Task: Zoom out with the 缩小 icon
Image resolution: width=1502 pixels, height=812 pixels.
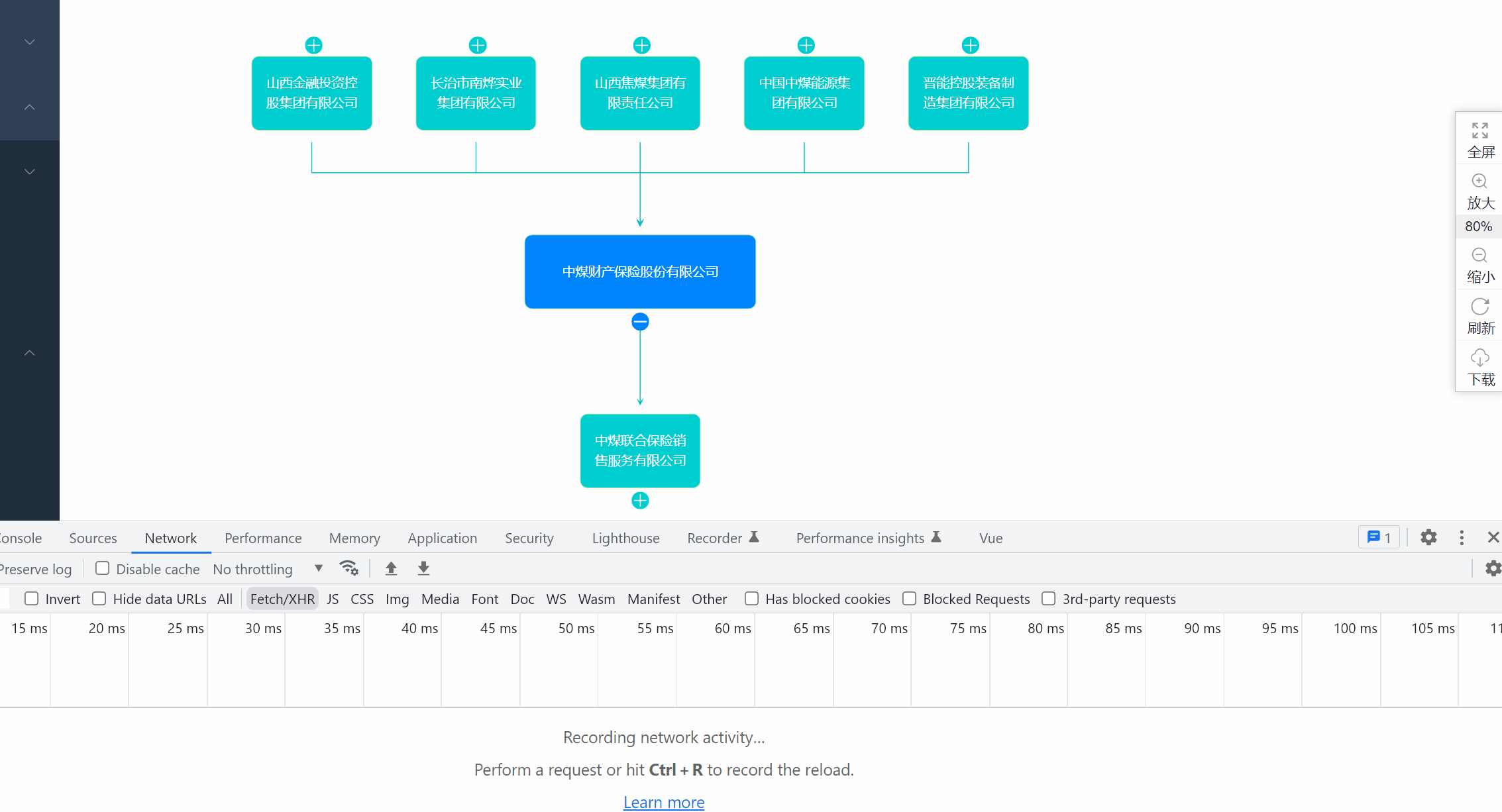Action: pos(1479,256)
